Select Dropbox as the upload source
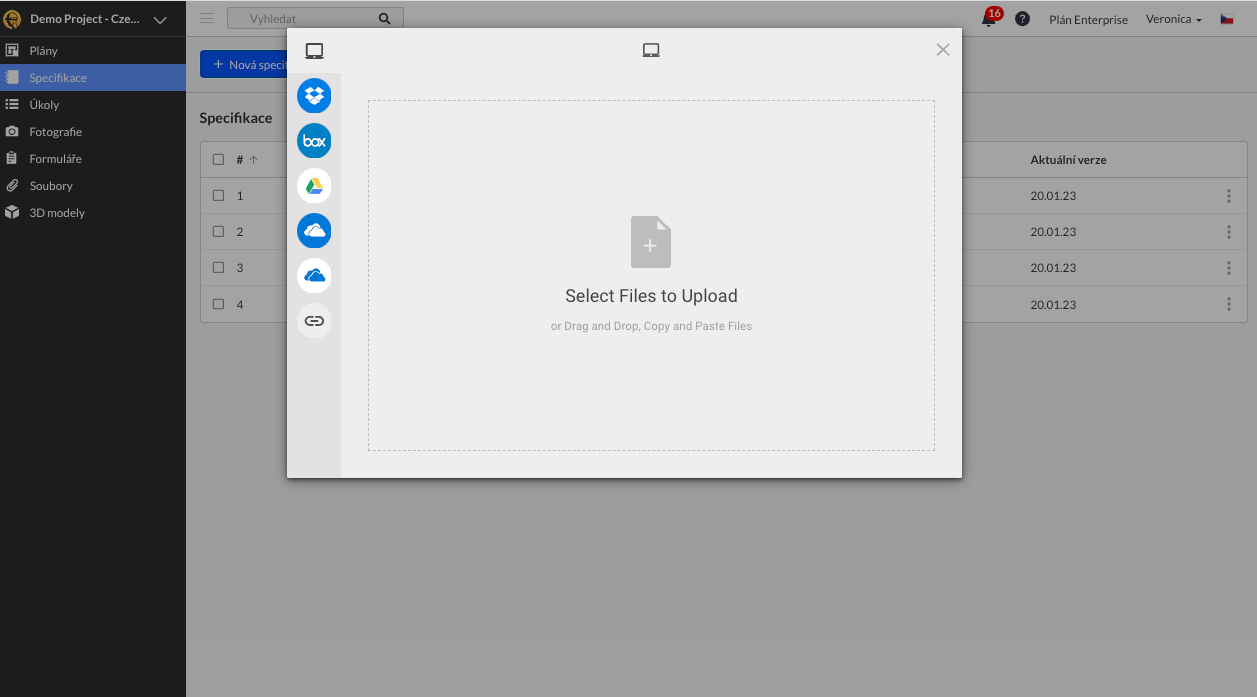The height and width of the screenshot is (697, 1257). (x=314, y=96)
